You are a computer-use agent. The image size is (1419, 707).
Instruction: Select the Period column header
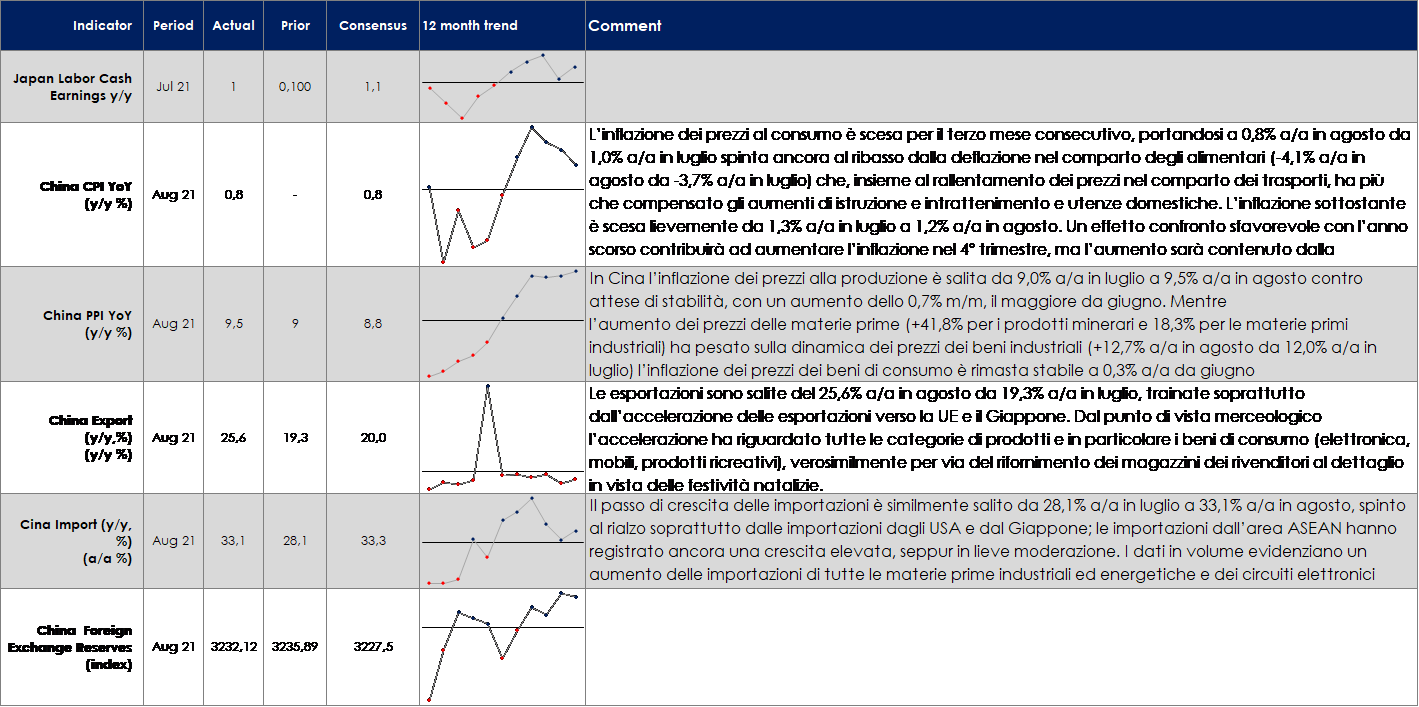tap(173, 25)
